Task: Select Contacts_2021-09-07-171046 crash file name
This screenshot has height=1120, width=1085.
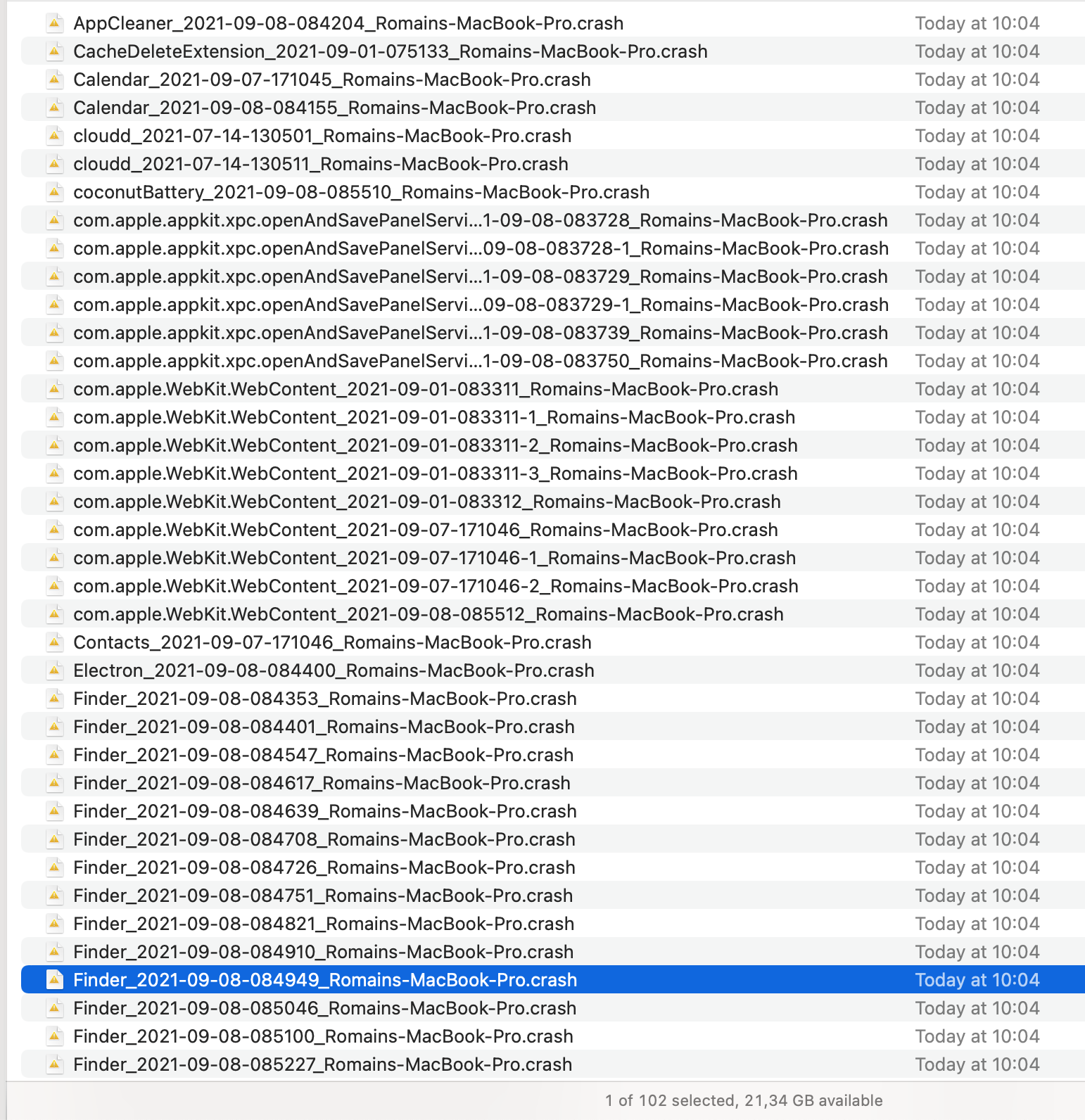Action: click(x=332, y=642)
